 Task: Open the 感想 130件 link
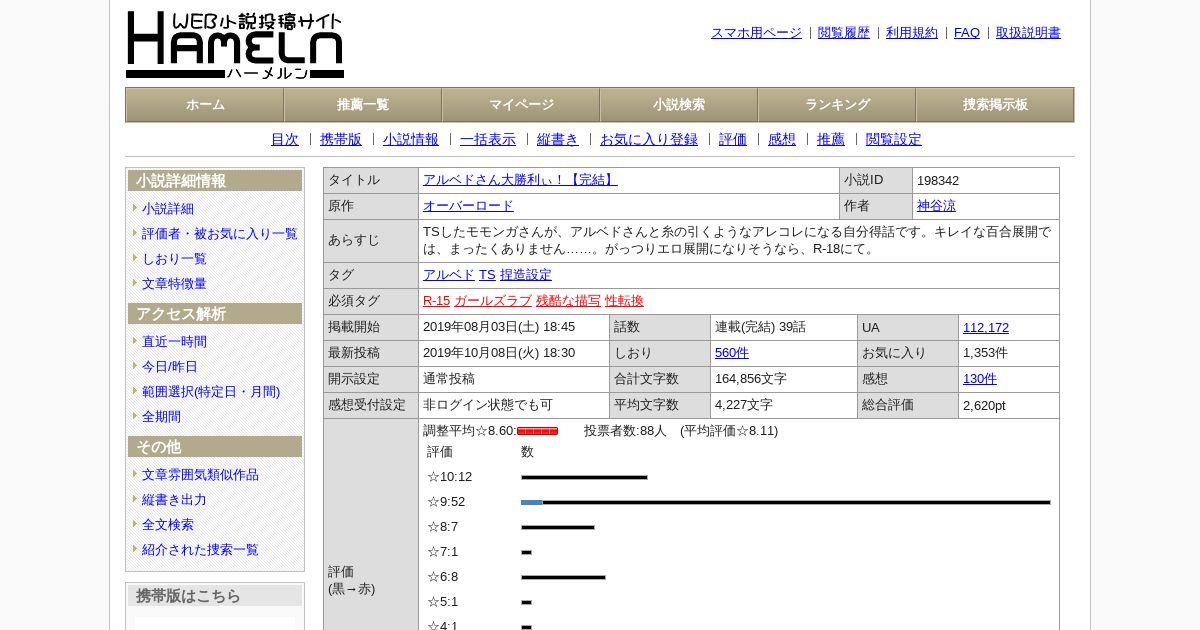coord(980,379)
